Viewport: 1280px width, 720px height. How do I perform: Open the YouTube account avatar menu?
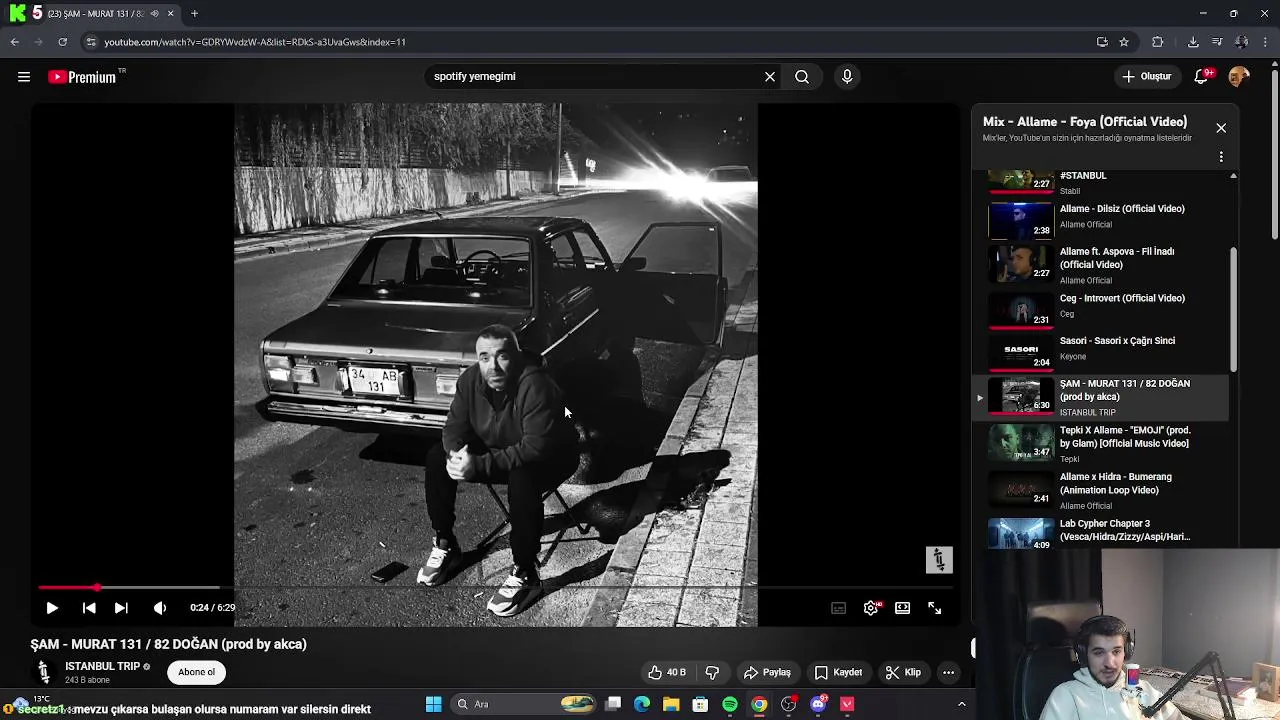coord(1238,77)
